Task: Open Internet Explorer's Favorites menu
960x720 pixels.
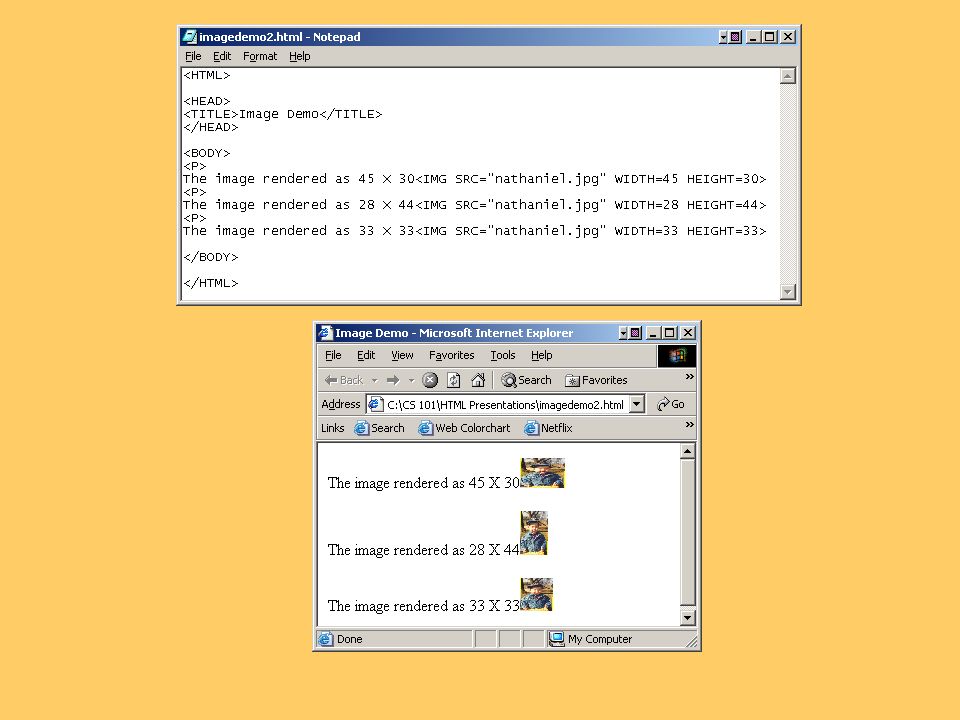Action: pyautogui.click(x=451, y=355)
